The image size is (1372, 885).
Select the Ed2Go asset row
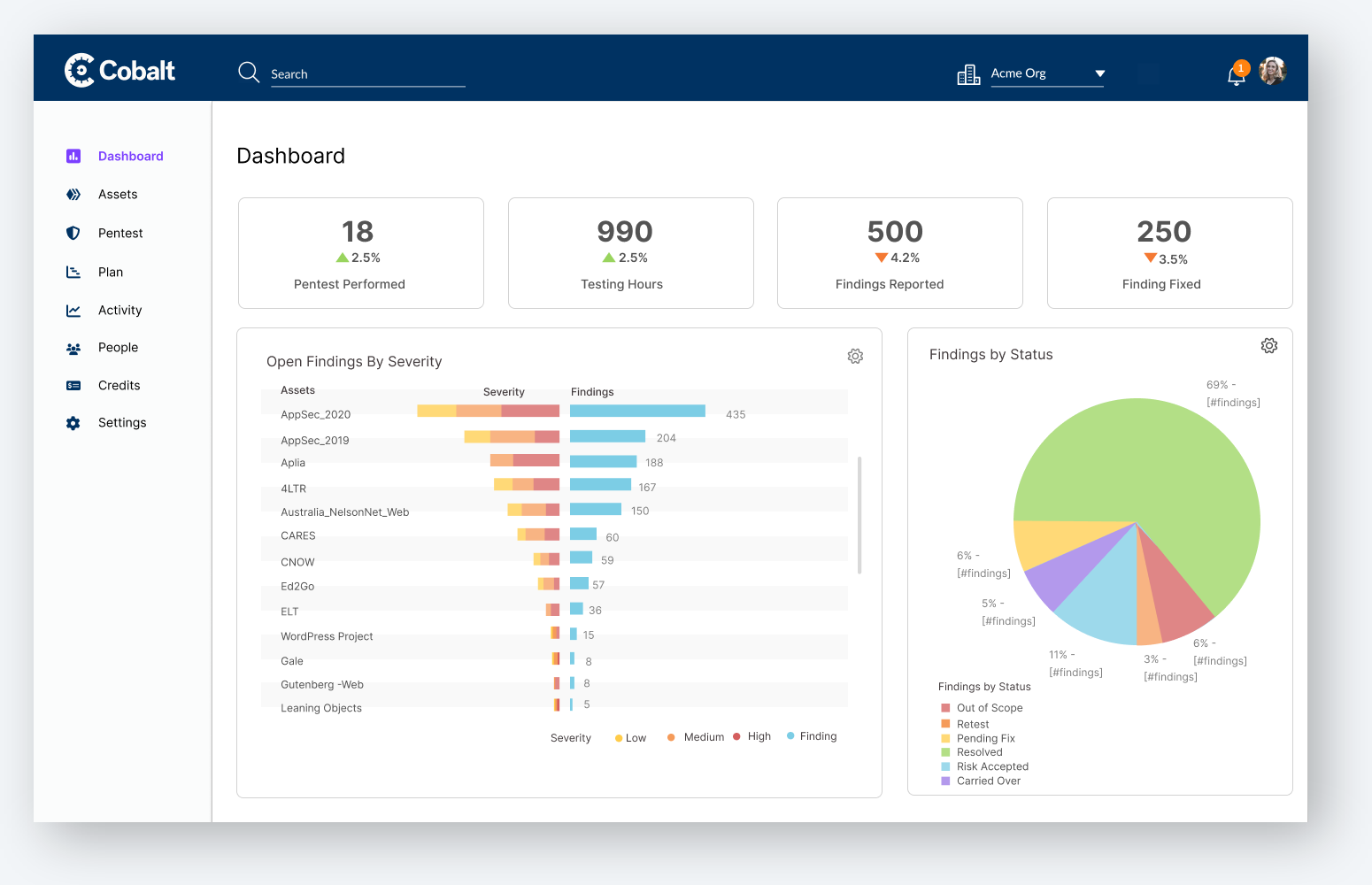click(x=554, y=586)
